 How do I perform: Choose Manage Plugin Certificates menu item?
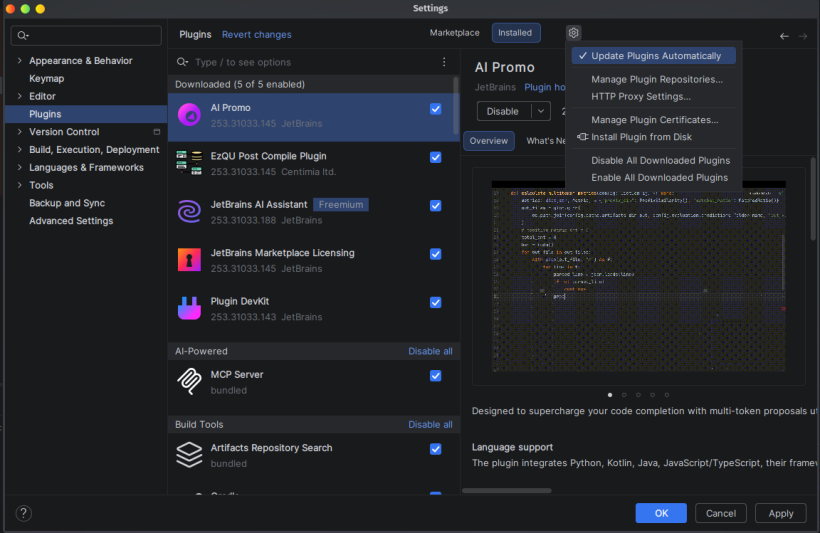pos(653,120)
